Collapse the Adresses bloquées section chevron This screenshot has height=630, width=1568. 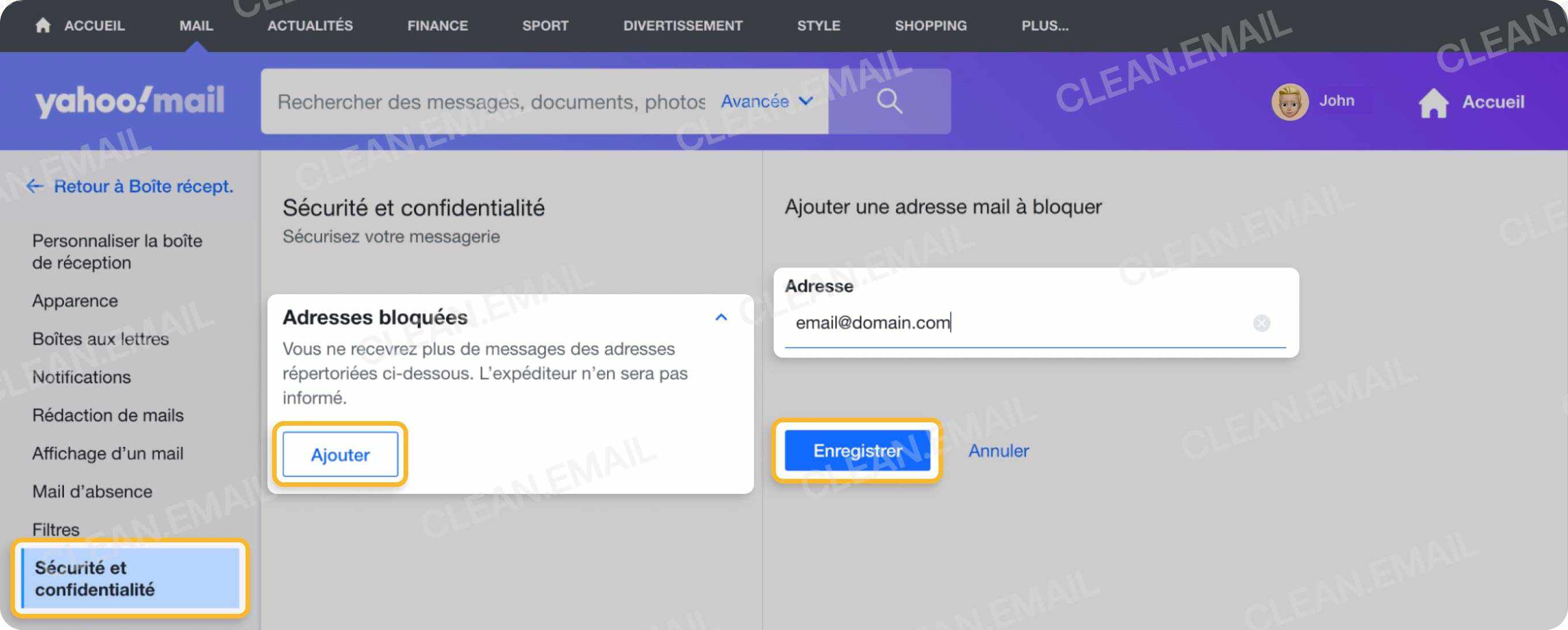721,317
